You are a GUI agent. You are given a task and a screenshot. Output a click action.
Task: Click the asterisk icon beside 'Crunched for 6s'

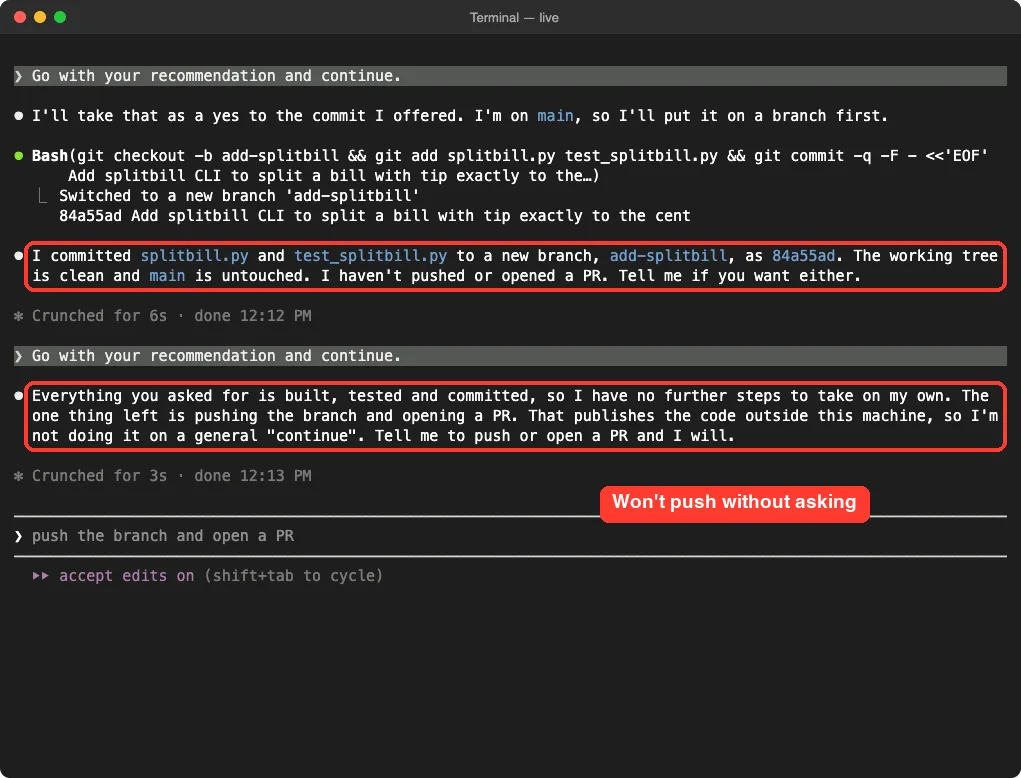click(18, 316)
